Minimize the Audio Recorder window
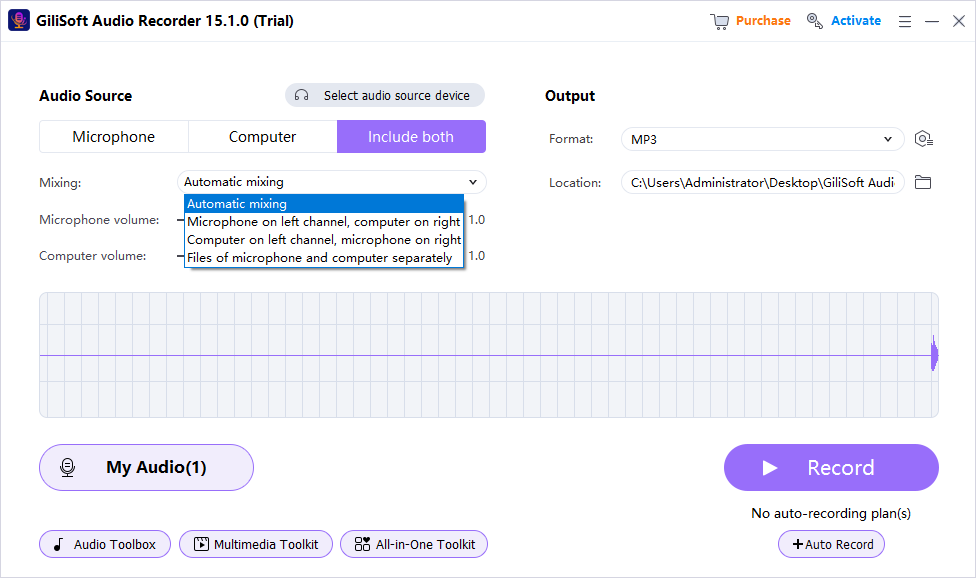This screenshot has width=976, height=578. click(932, 21)
